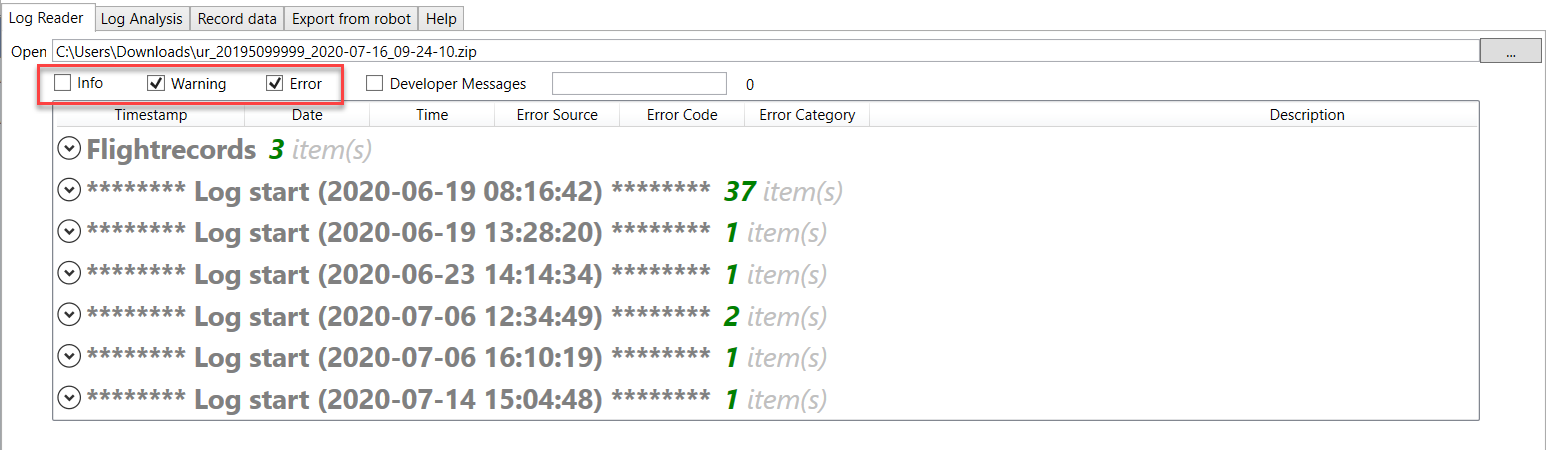Enable the Info checkbox filter
The height and width of the screenshot is (450, 1546).
(x=63, y=83)
